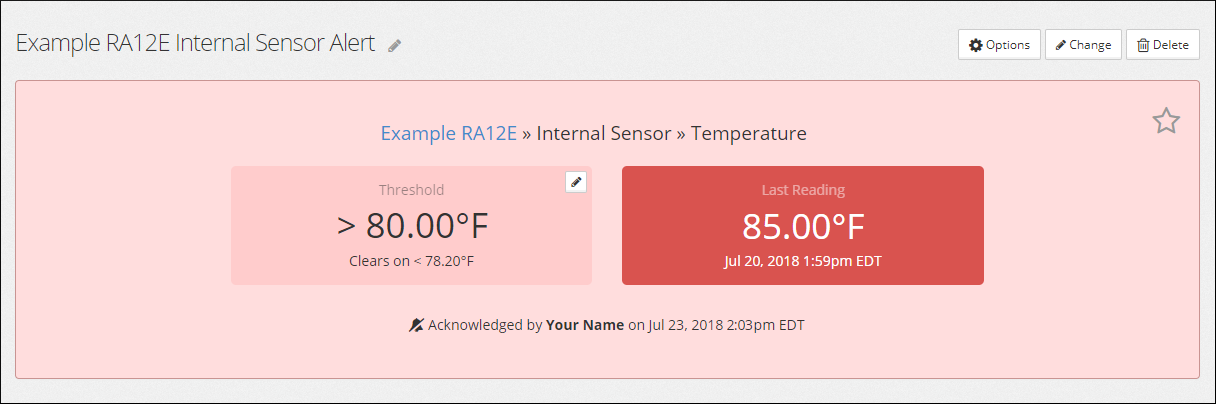Open the Example RA12E link

[x=449, y=133]
